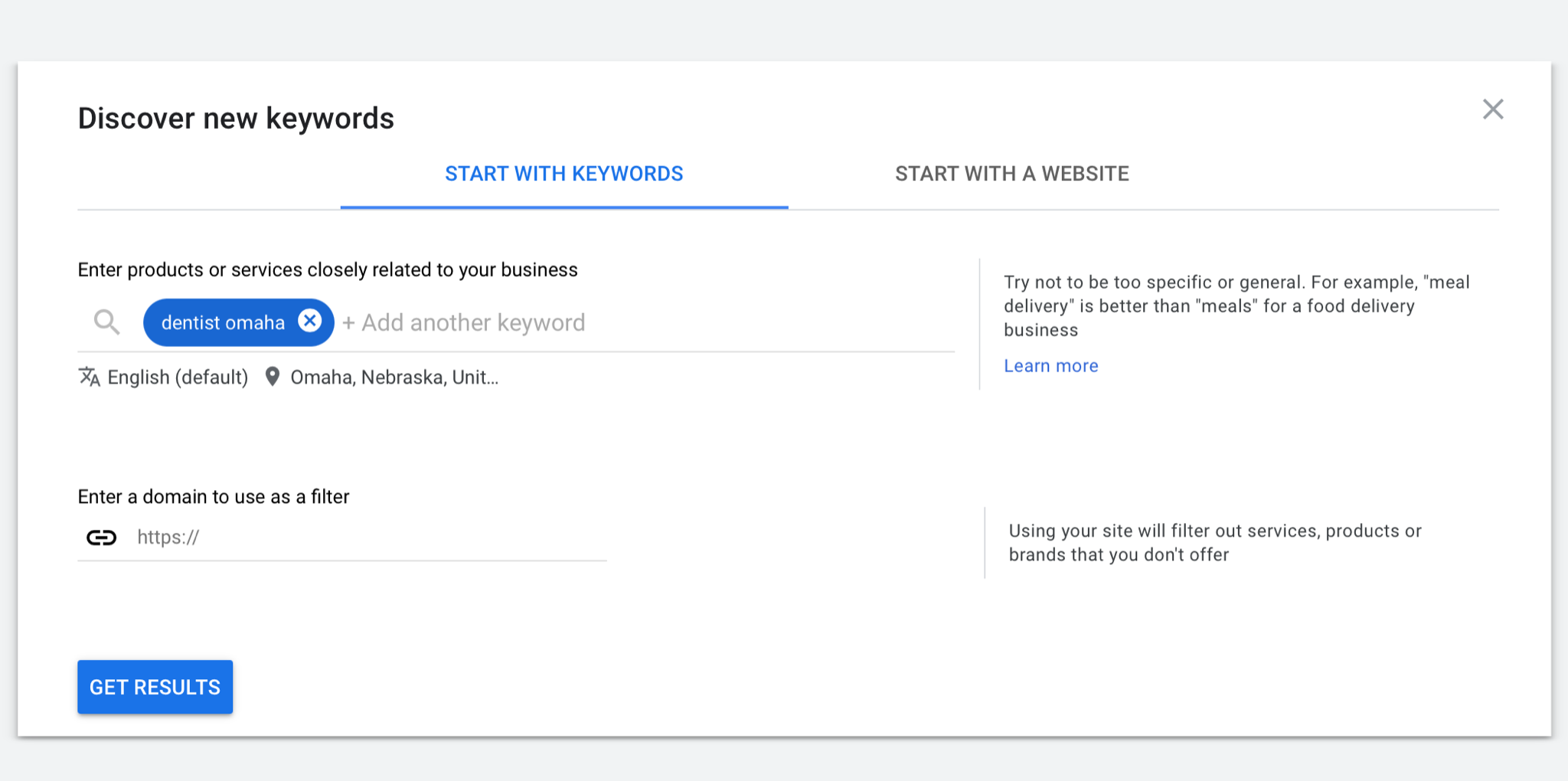Open the Learn more link
The image size is (1568, 781).
(1050, 366)
